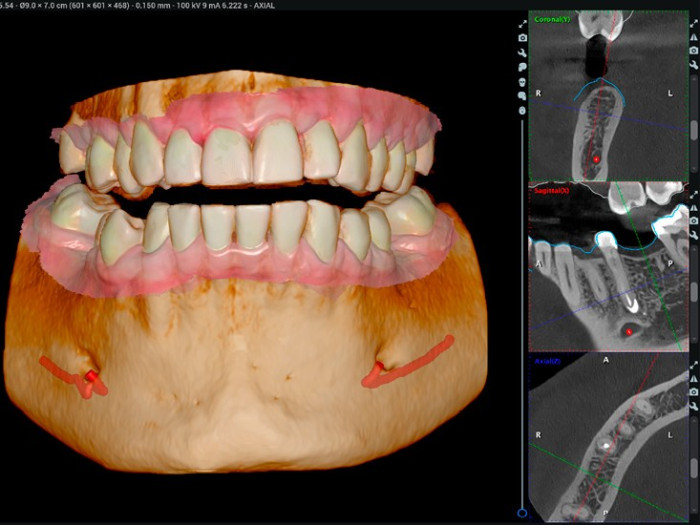Select the bottom skull view orientation icon
Viewport: 700px width, 525px height.
(522, 110)
